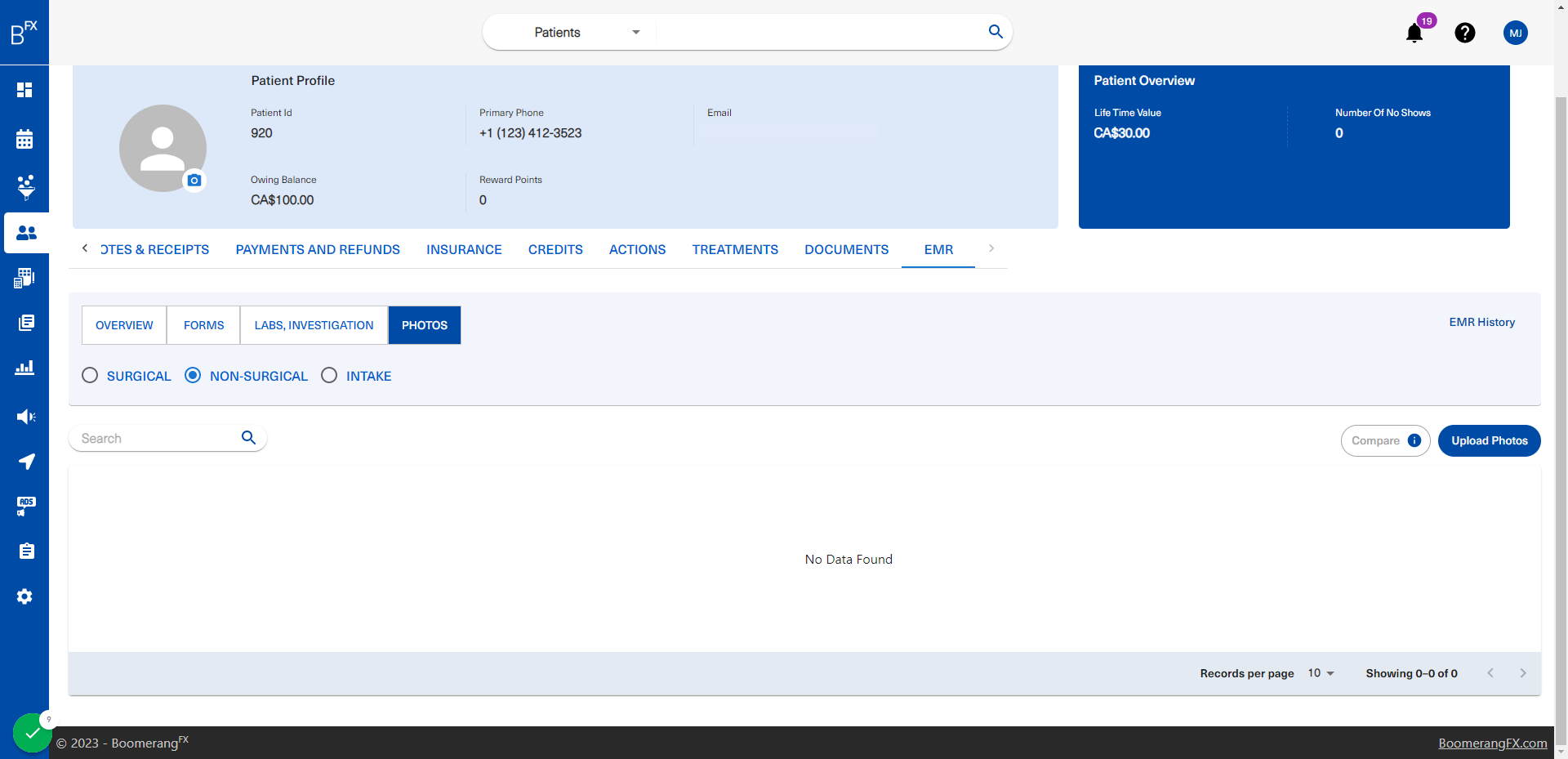Click the magnifier in photos search box

[x=249, y=438]
